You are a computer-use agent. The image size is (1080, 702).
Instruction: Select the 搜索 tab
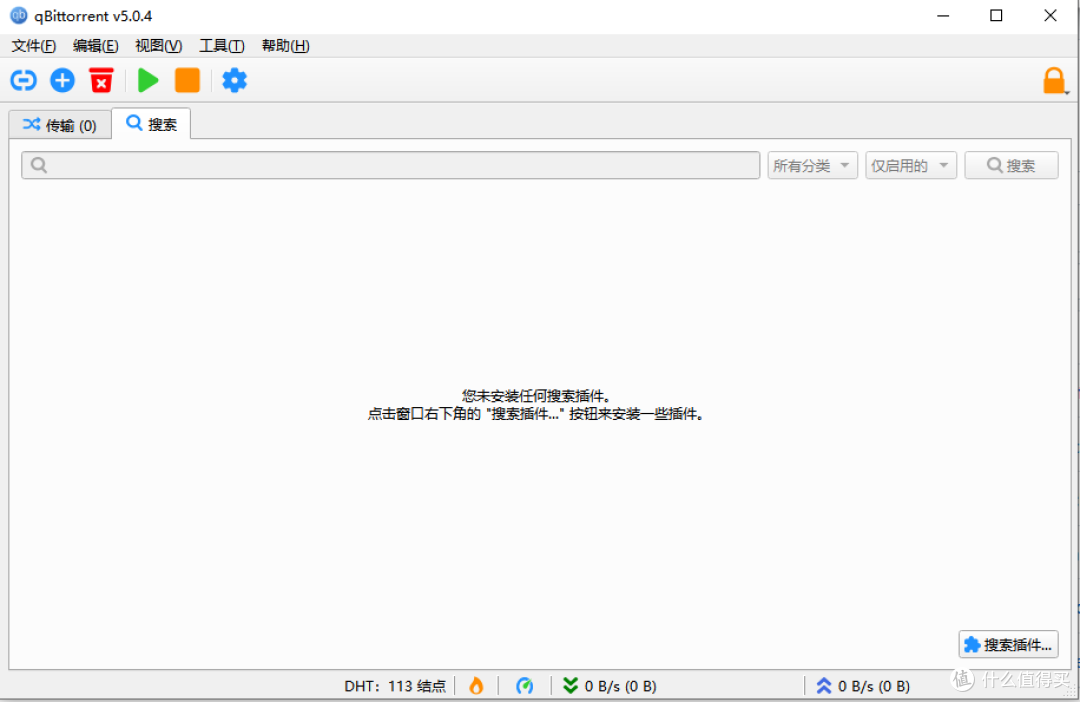(x=152, y=124)
